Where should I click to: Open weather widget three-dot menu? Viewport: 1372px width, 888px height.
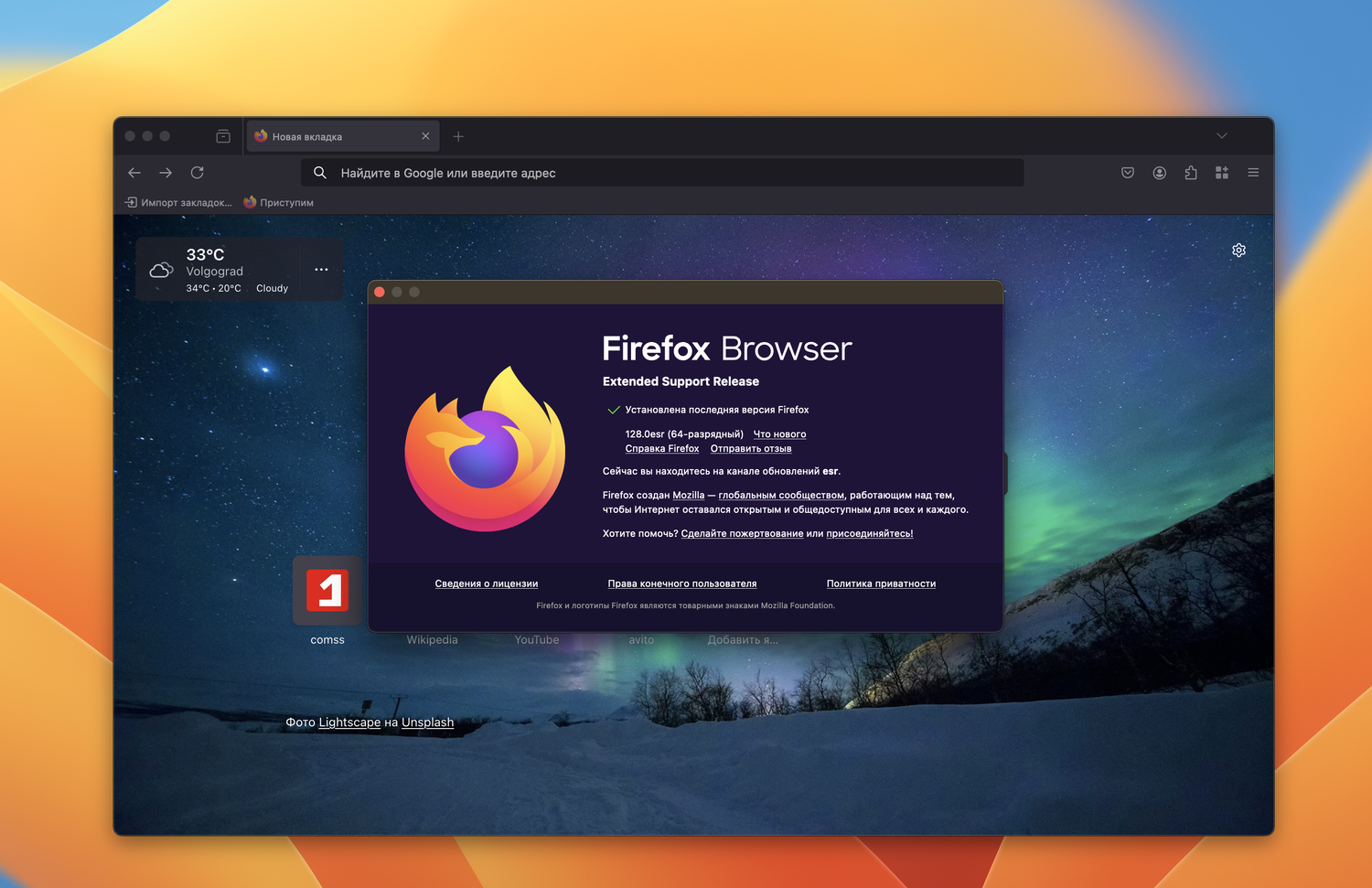pos(321,270)
